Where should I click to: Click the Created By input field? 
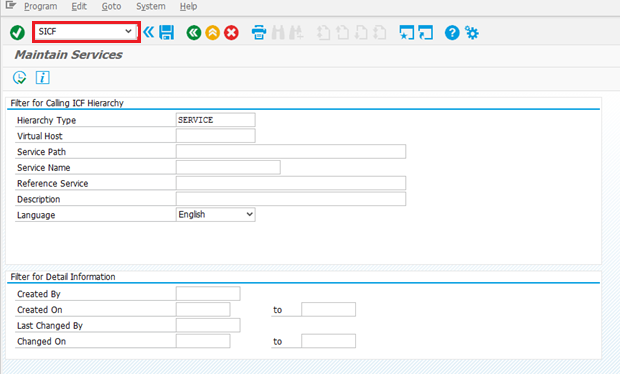(208, 293)
